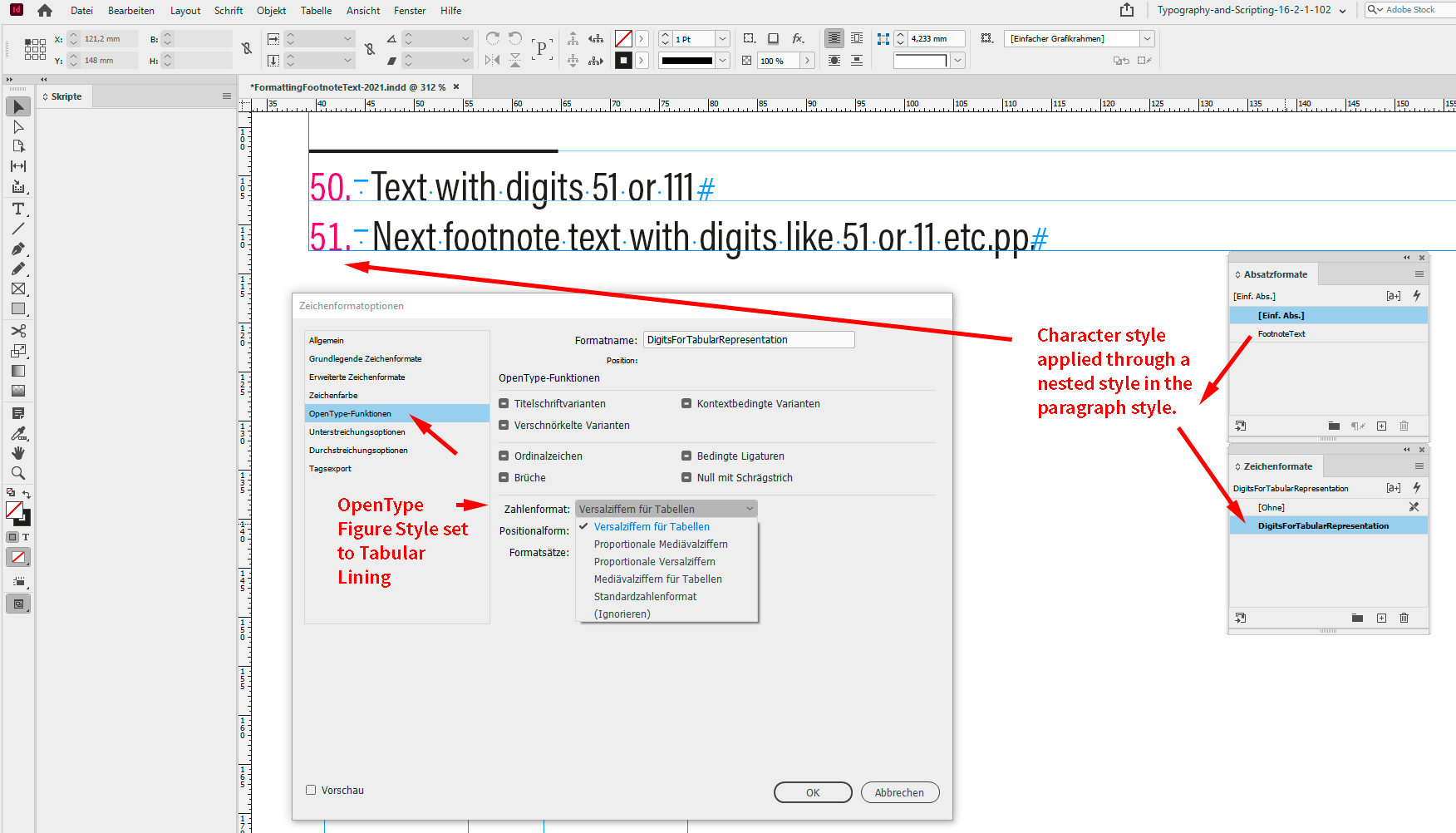
Task: Select the Zoom magnifier tool
Action: (x=18, y=473)
